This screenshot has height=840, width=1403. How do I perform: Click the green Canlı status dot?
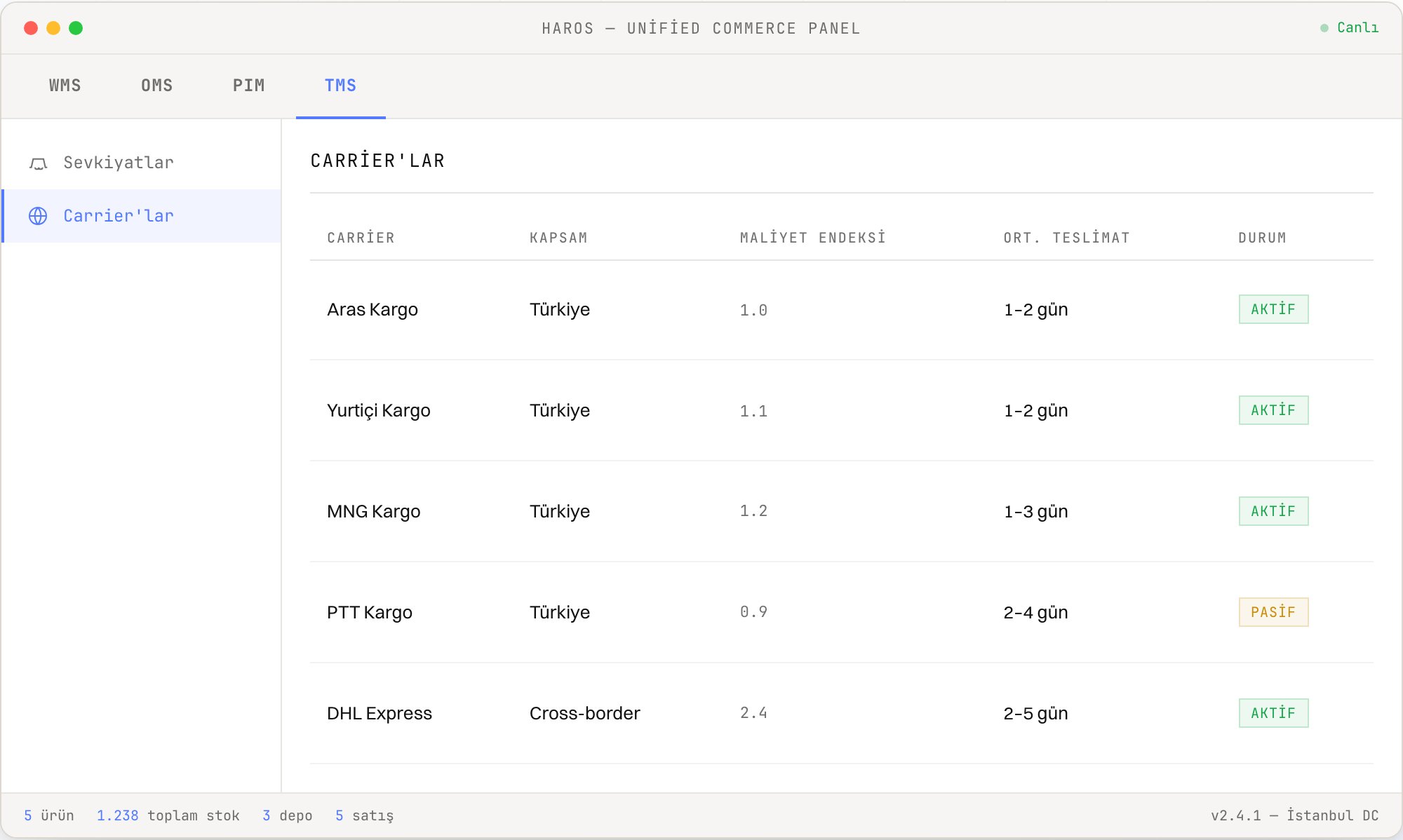(1324, 28)
